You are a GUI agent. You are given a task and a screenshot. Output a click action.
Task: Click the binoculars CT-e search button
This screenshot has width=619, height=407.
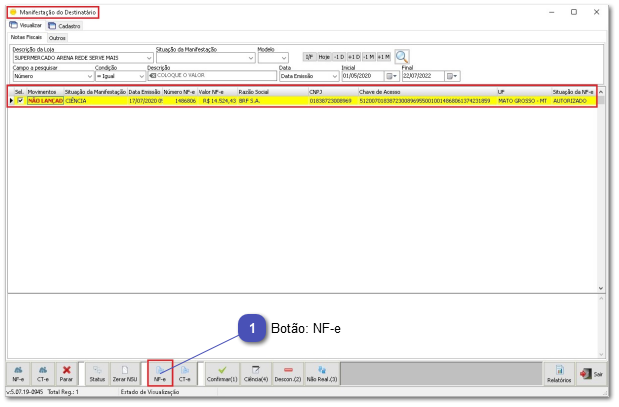coord(43,374)
